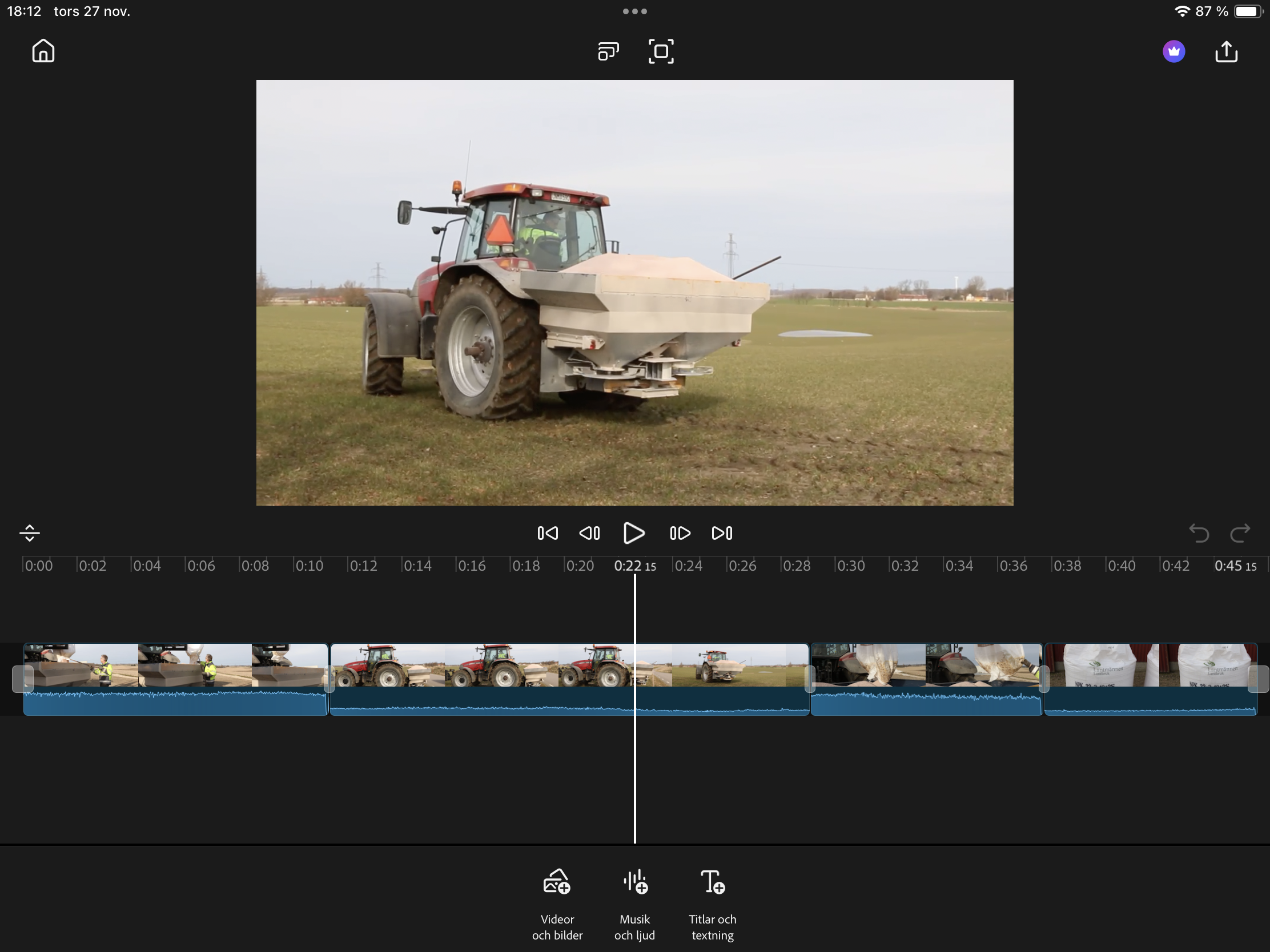1270x952 pixels.
Task: Step back one frame
Action: 590,533
